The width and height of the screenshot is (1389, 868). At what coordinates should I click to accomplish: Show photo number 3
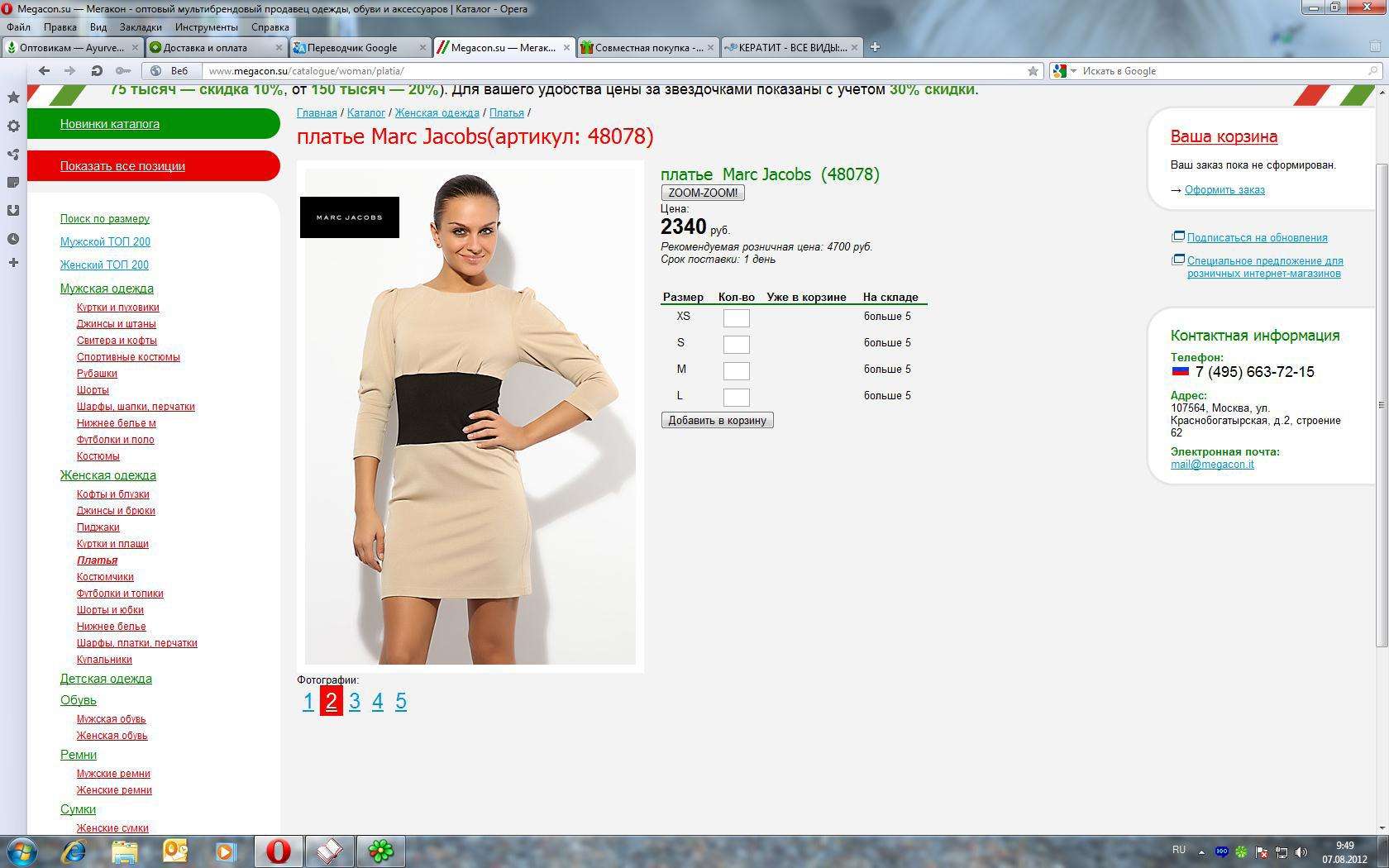[x=355, y=701]
